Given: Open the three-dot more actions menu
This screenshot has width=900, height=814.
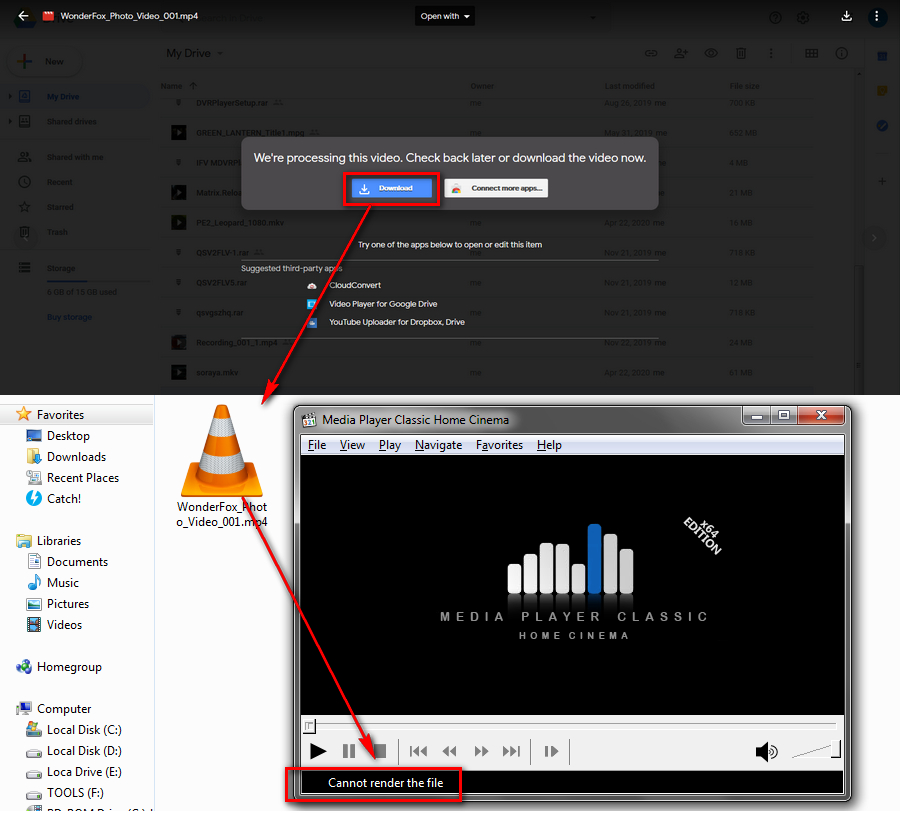Looking at the screenshot, I should [876, 16].
